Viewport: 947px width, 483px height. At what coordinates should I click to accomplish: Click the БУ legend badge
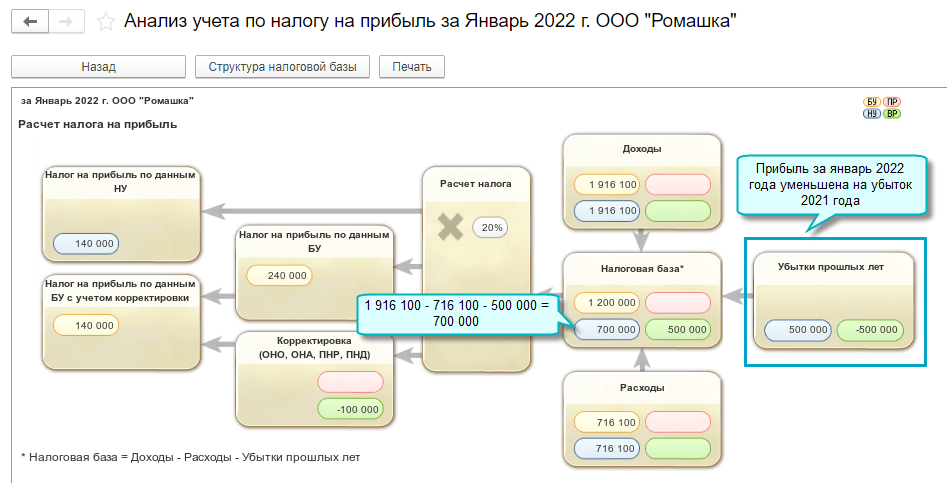point(872,102)
